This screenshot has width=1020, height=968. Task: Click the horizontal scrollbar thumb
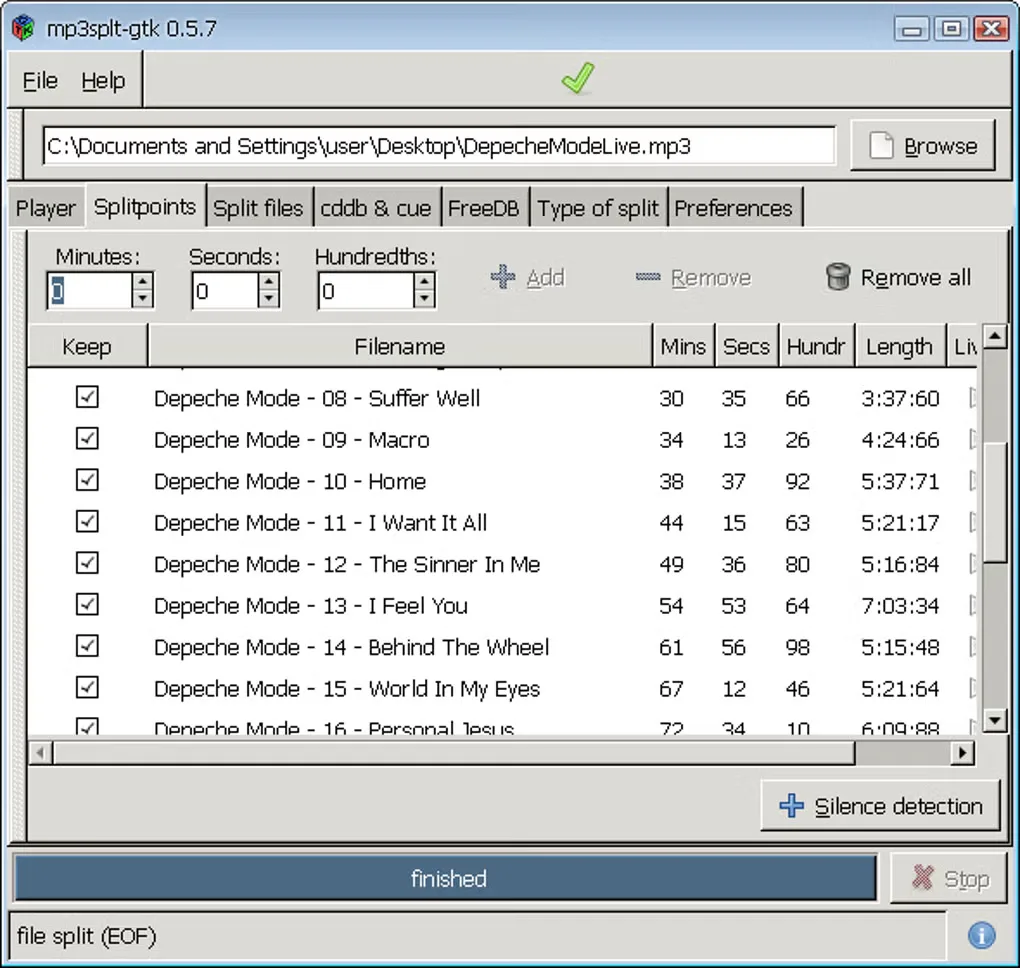[x=454, y=753]
